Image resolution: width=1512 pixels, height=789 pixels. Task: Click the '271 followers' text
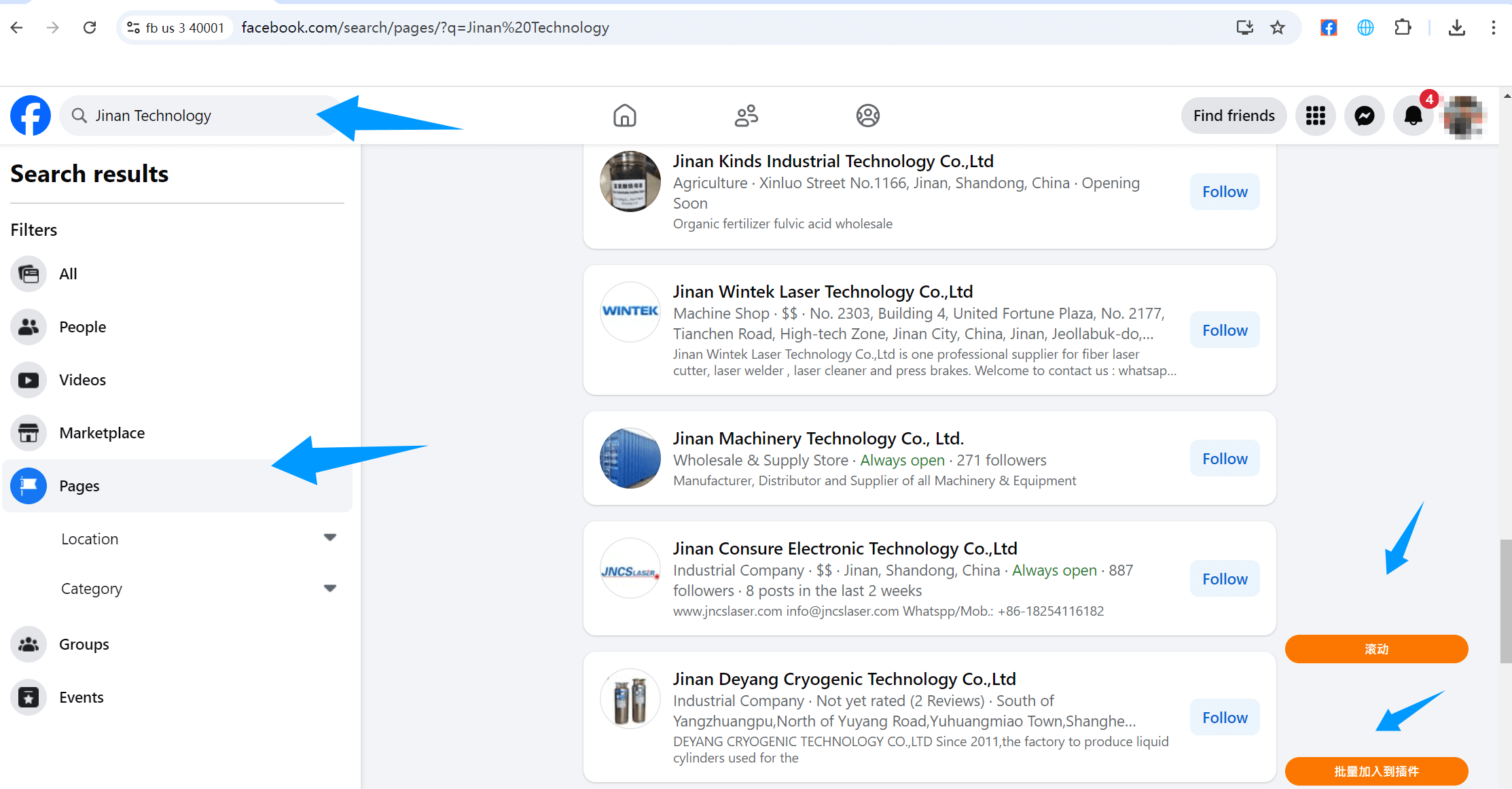(x=1001, y=460)
